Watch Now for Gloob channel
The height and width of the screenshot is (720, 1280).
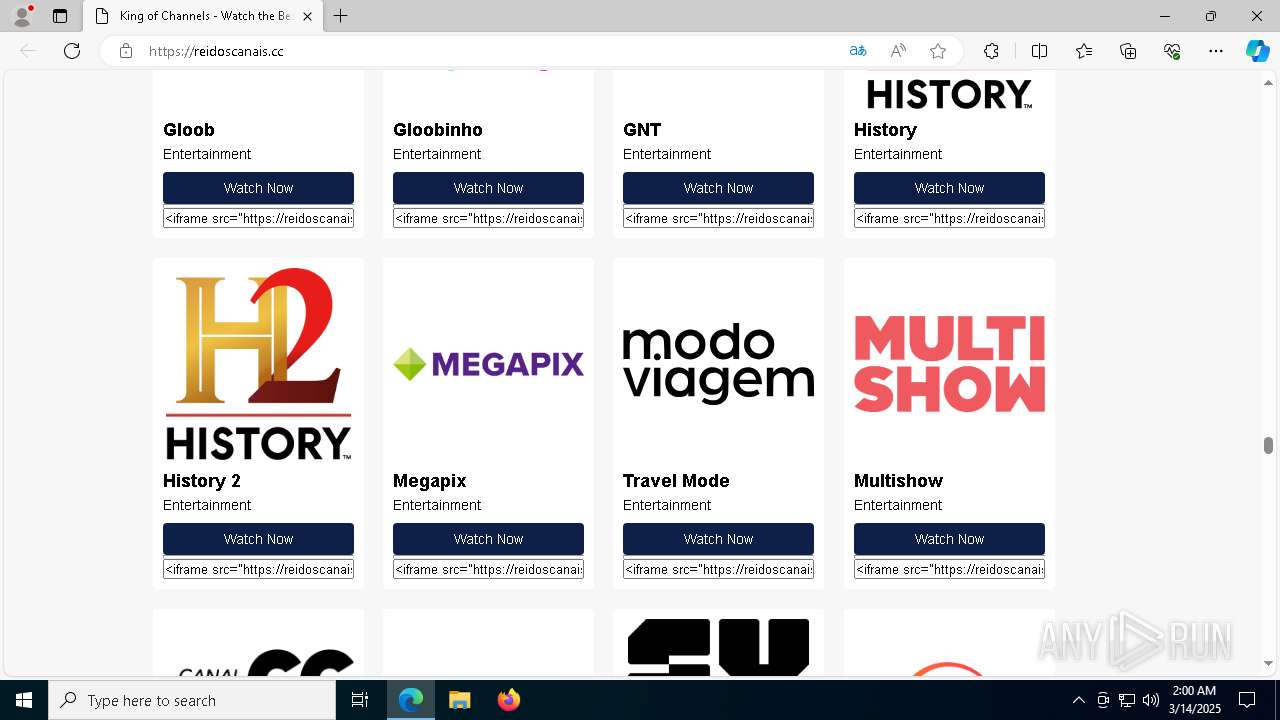pyautogui.click(x=258, y=188)
